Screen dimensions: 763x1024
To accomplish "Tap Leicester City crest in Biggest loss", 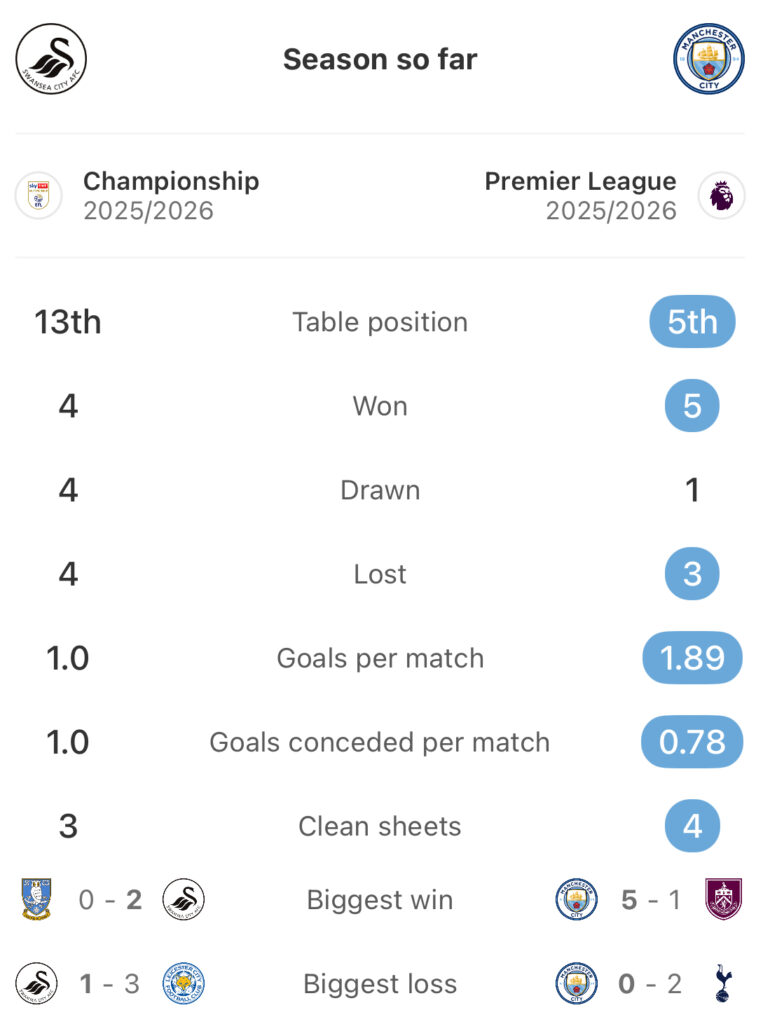I will [x=184, y=984].
